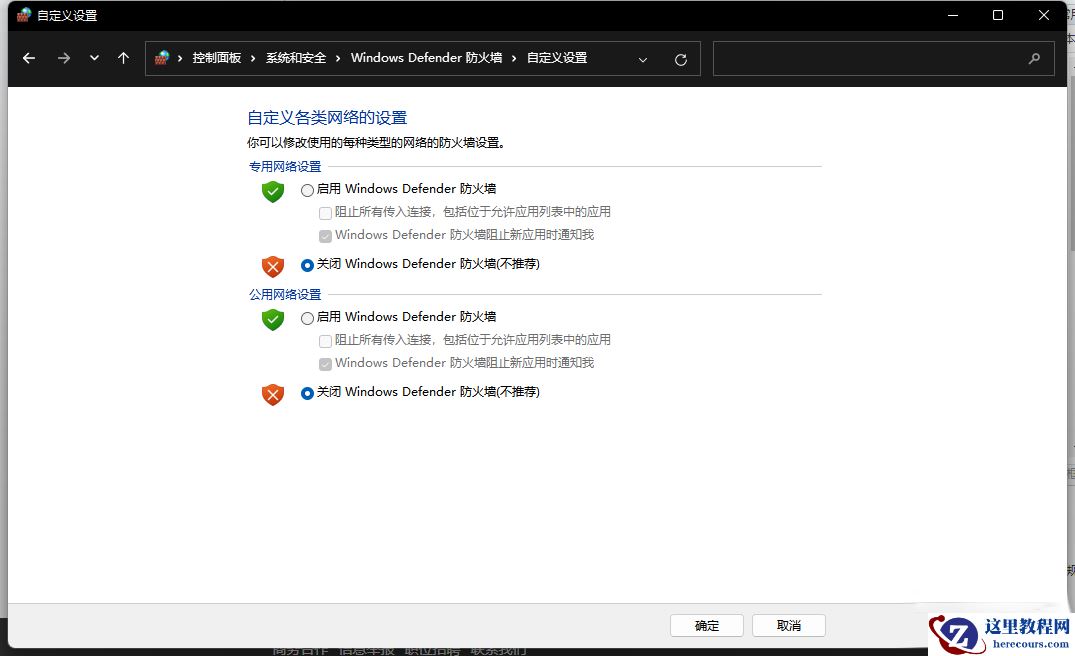Navigate to 控制面板 via the breadcrumb
The width and height of the screenshot is (1075, 656).
tap(216, 58)
